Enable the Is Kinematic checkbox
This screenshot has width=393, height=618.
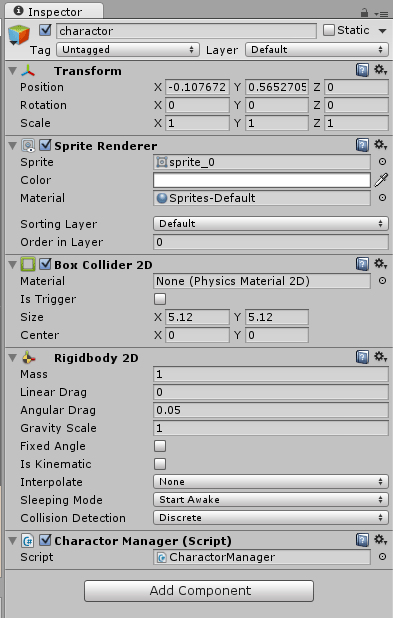coord(160,464)
